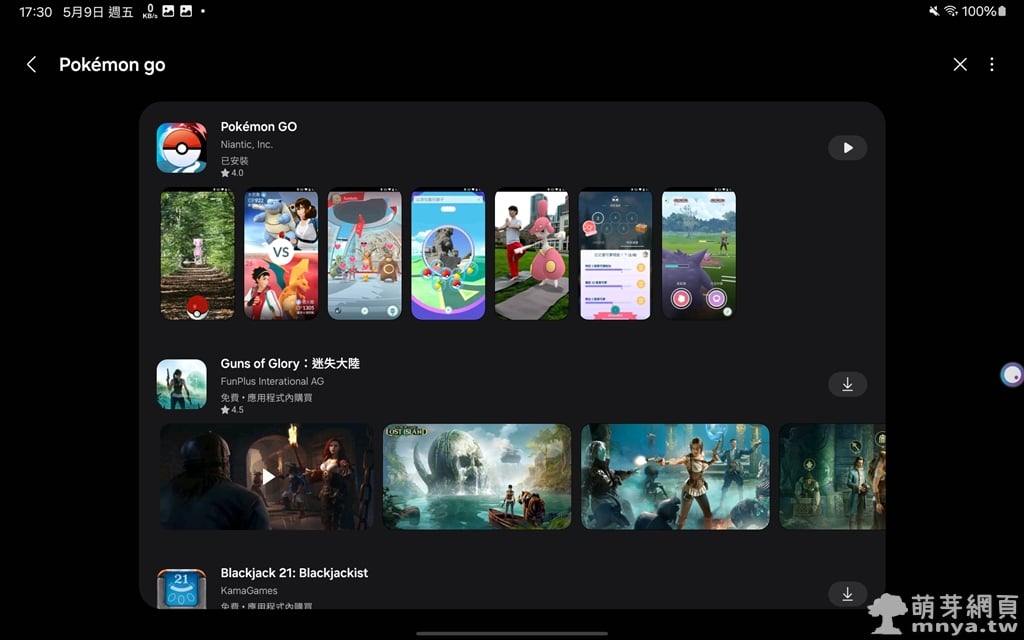Viewport: 1024px width, 640px height.
Task: Tap the Pokémon go search field text
Action: [112, 65]
